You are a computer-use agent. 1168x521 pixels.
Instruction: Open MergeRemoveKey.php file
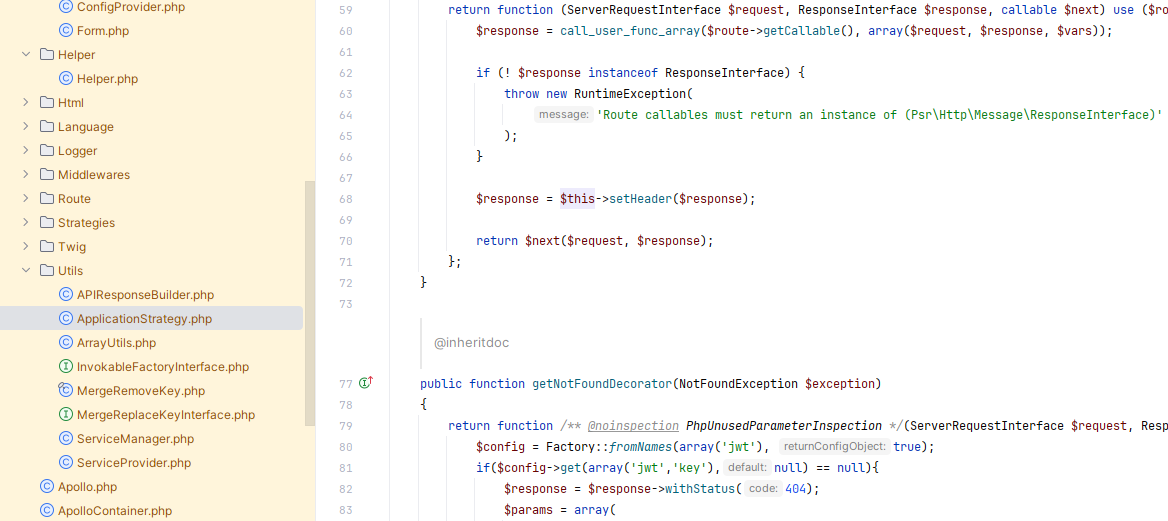[141, 391]
